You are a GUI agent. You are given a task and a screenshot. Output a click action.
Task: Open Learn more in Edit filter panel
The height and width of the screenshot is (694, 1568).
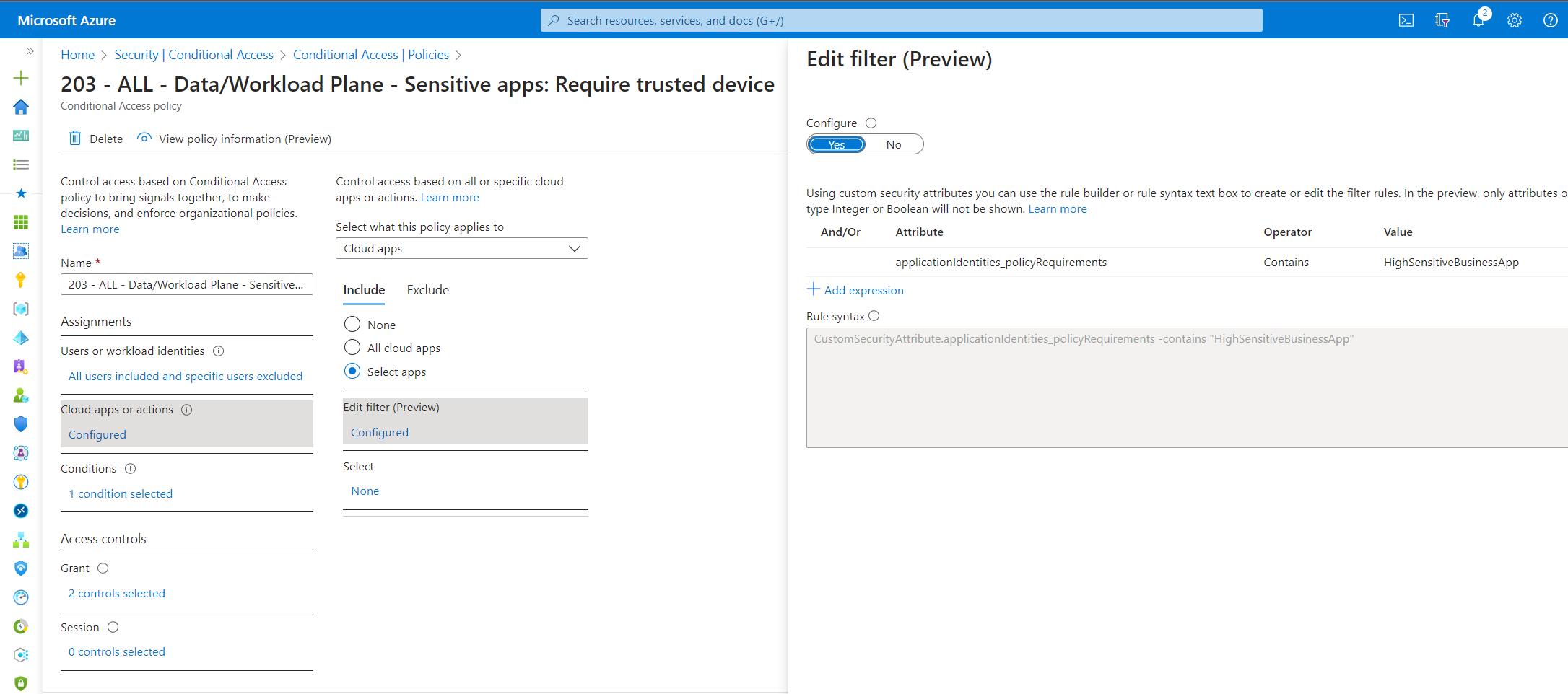coord(1058,209)
